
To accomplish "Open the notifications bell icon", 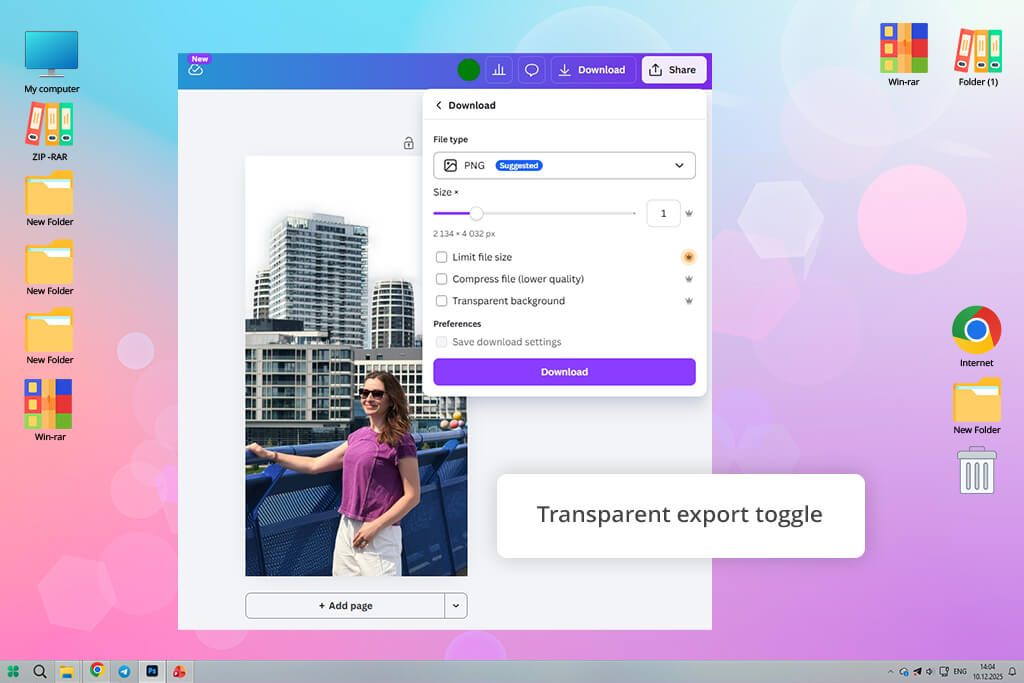I will [1012, 671].
